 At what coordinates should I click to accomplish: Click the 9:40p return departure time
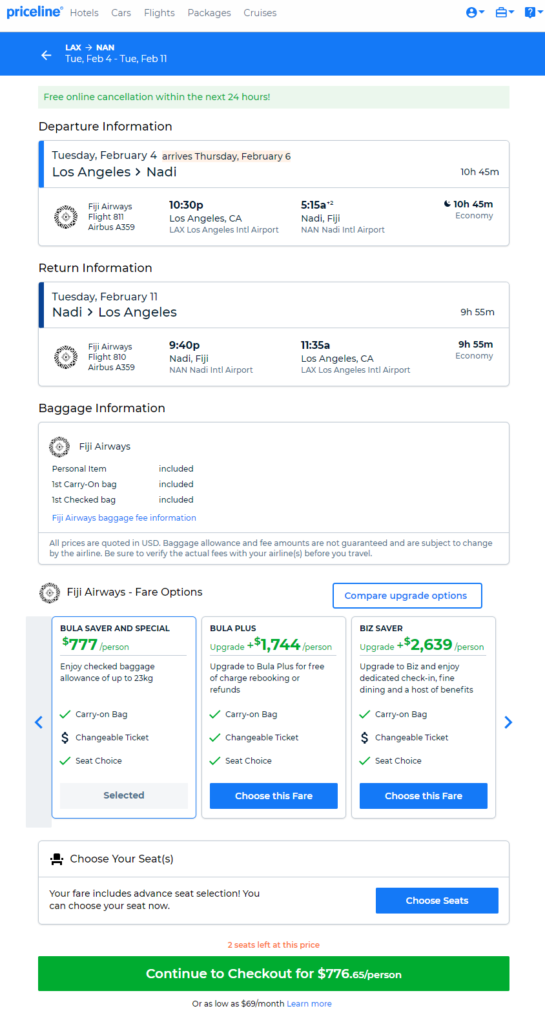click(184, 345)
